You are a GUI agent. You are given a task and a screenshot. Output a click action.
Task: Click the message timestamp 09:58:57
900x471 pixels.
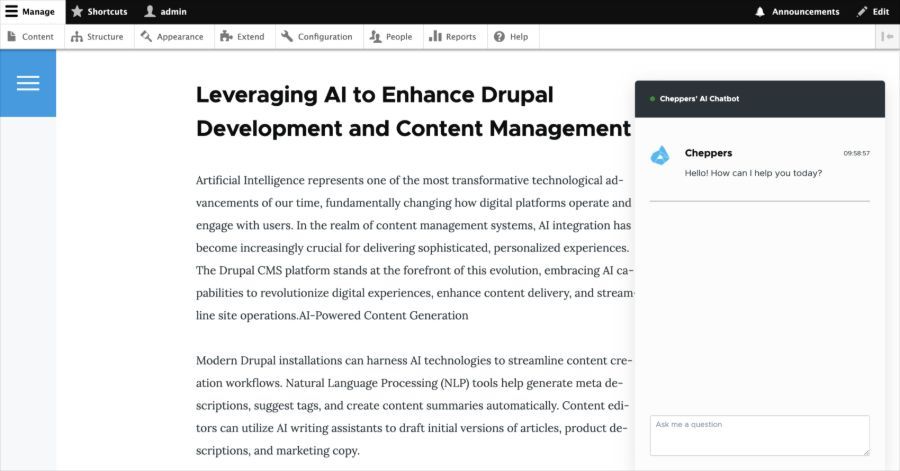[856, 153]
